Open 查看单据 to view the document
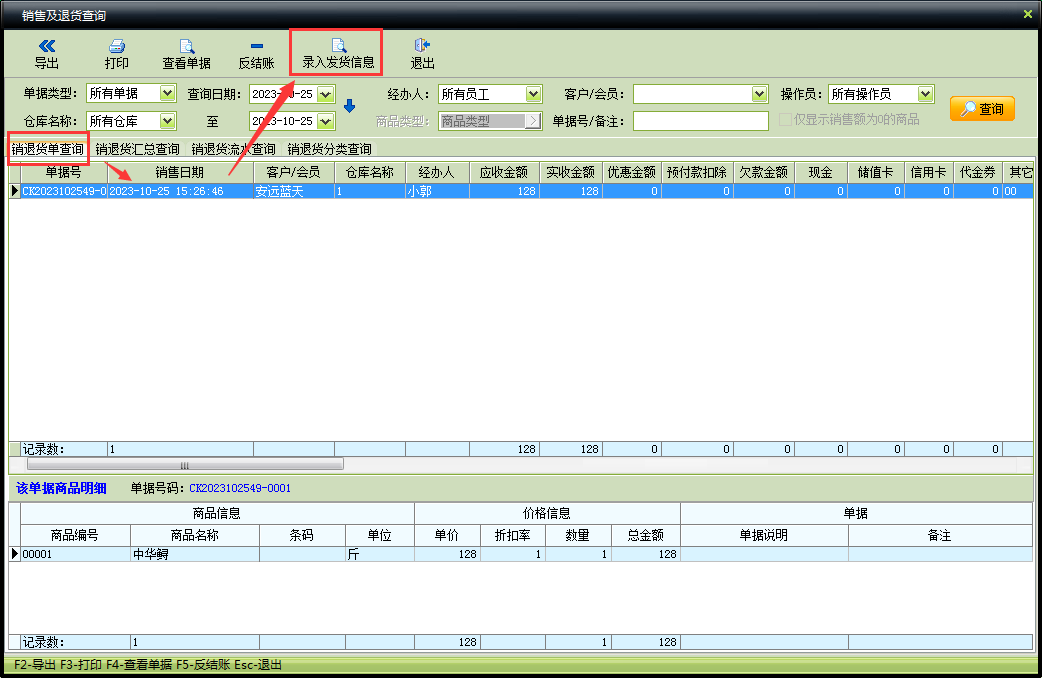The width and height of the screenshot is (1042, 678). pyautogui.click(x=186, y=46)
